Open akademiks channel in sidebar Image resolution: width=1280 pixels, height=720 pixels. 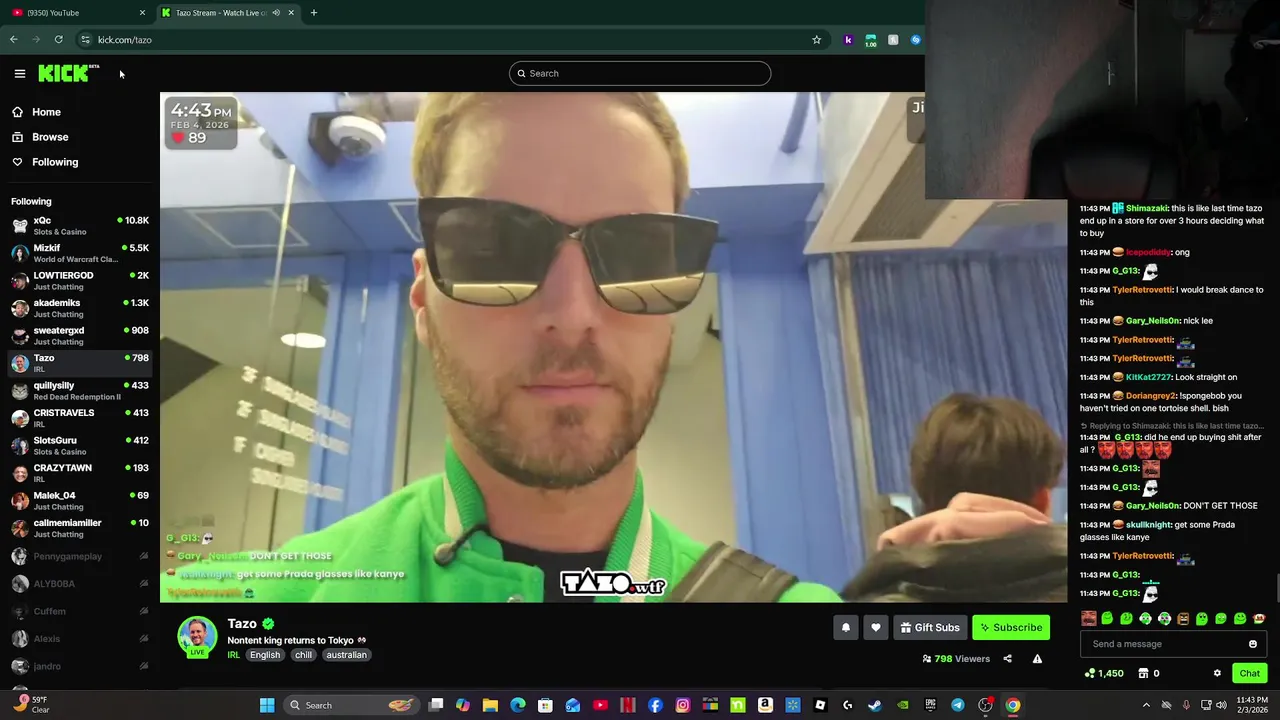pyautogui.click(x=80, y=308)
